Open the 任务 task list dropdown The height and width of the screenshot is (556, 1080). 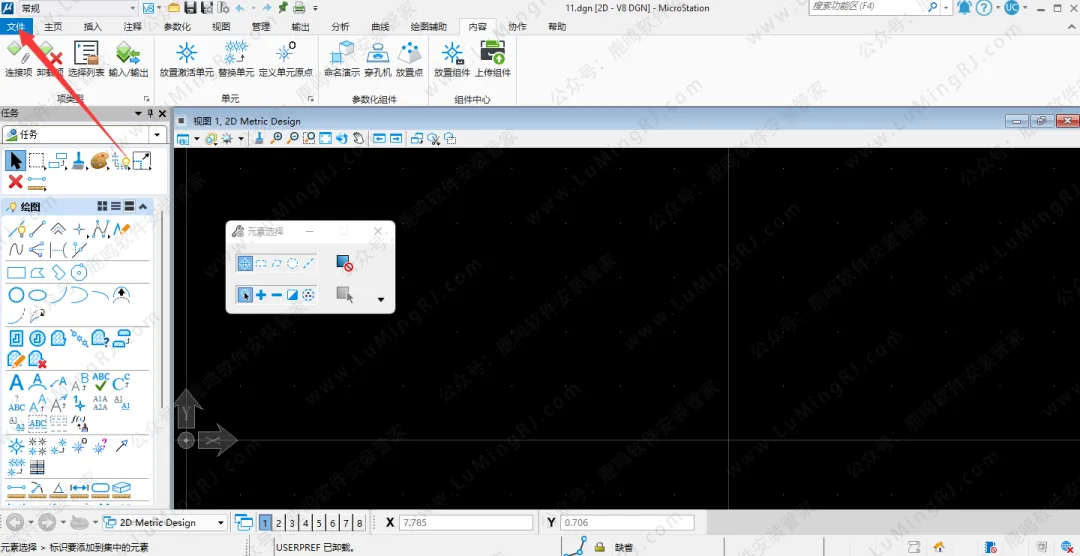pyautogui.click(x=157, y=135)
